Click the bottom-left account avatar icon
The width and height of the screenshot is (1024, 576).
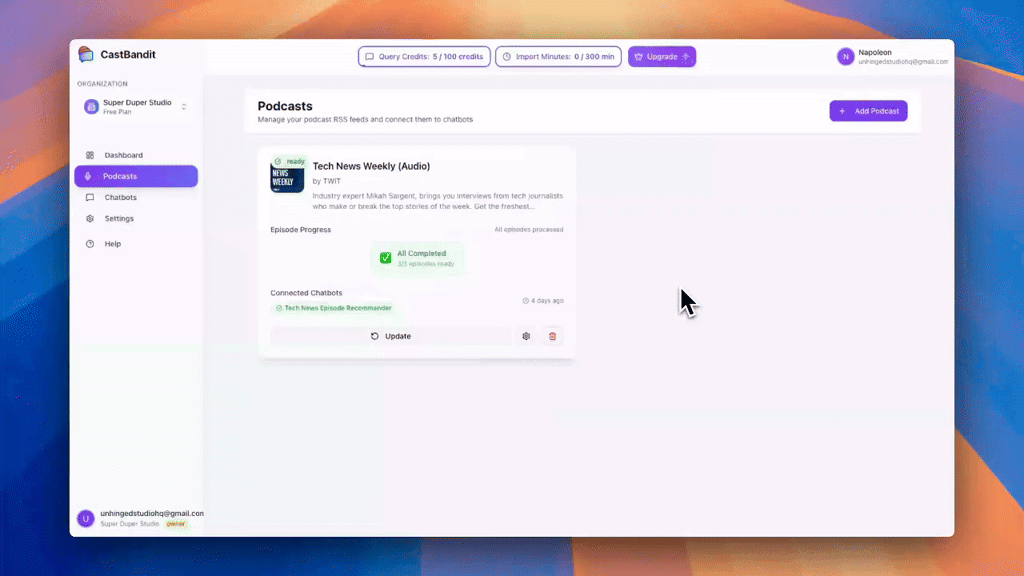[86, 518]
